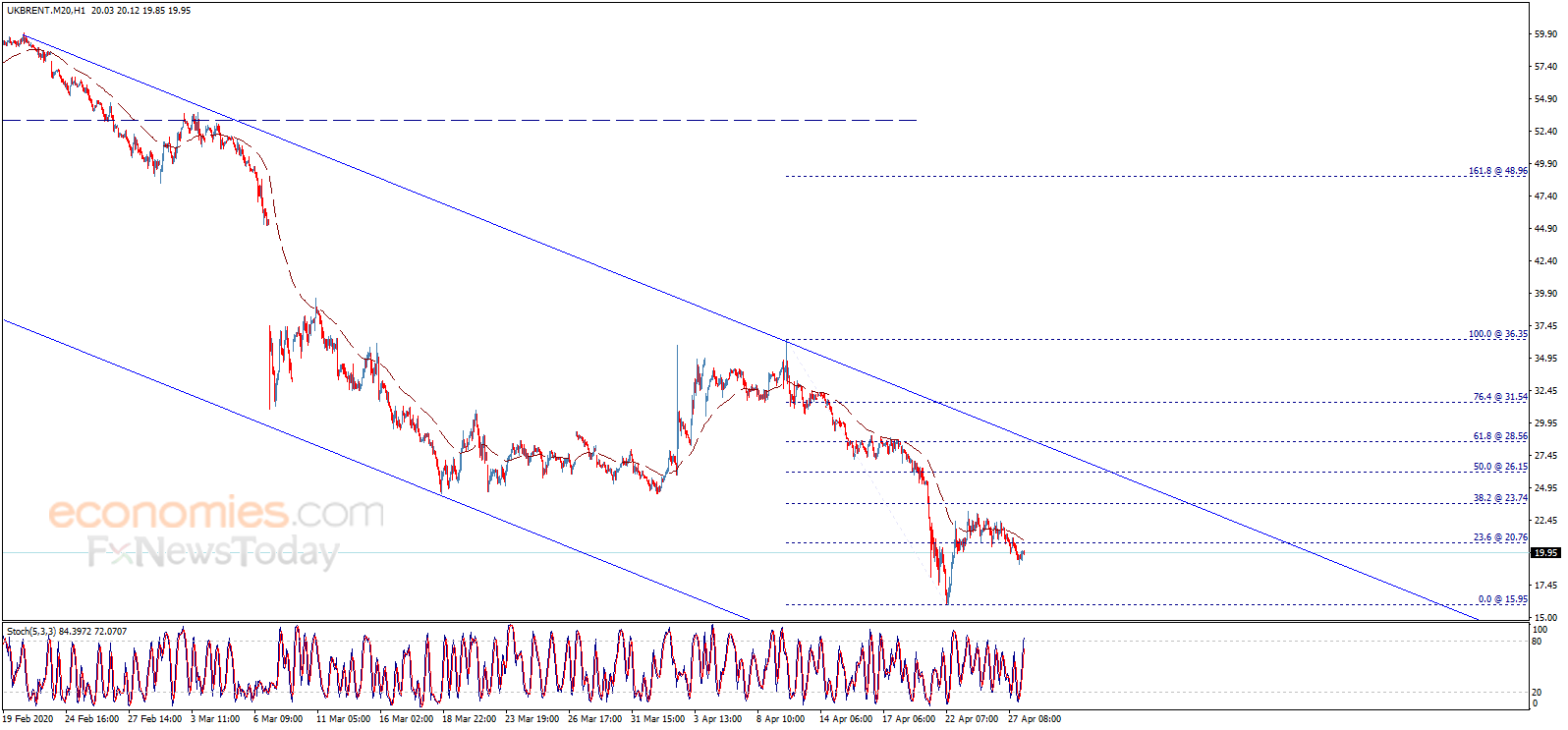Click the 50.0 @ 26.15 Fibonacci label
Image resolution: width=1568 pixels, height=730 pixels.
point(1500,467)
